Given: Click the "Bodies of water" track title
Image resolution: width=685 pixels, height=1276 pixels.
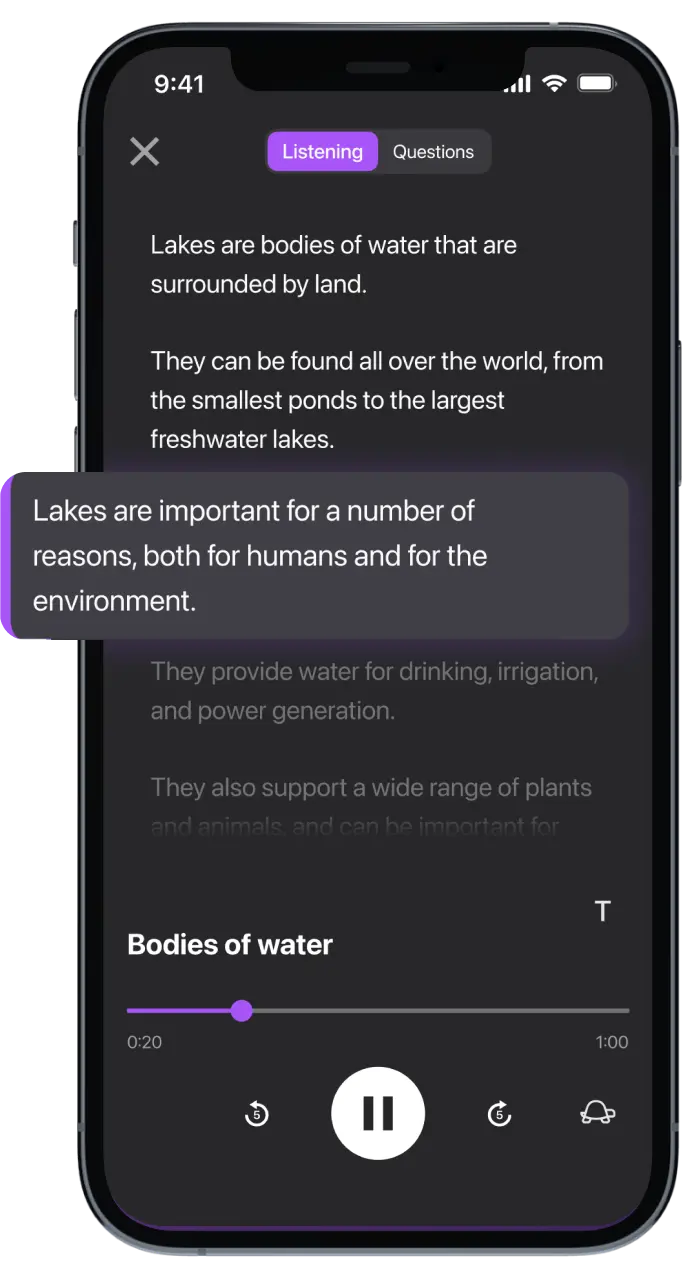Looking at the screenshot, I should pyautogui.click(x=230, y=945).
